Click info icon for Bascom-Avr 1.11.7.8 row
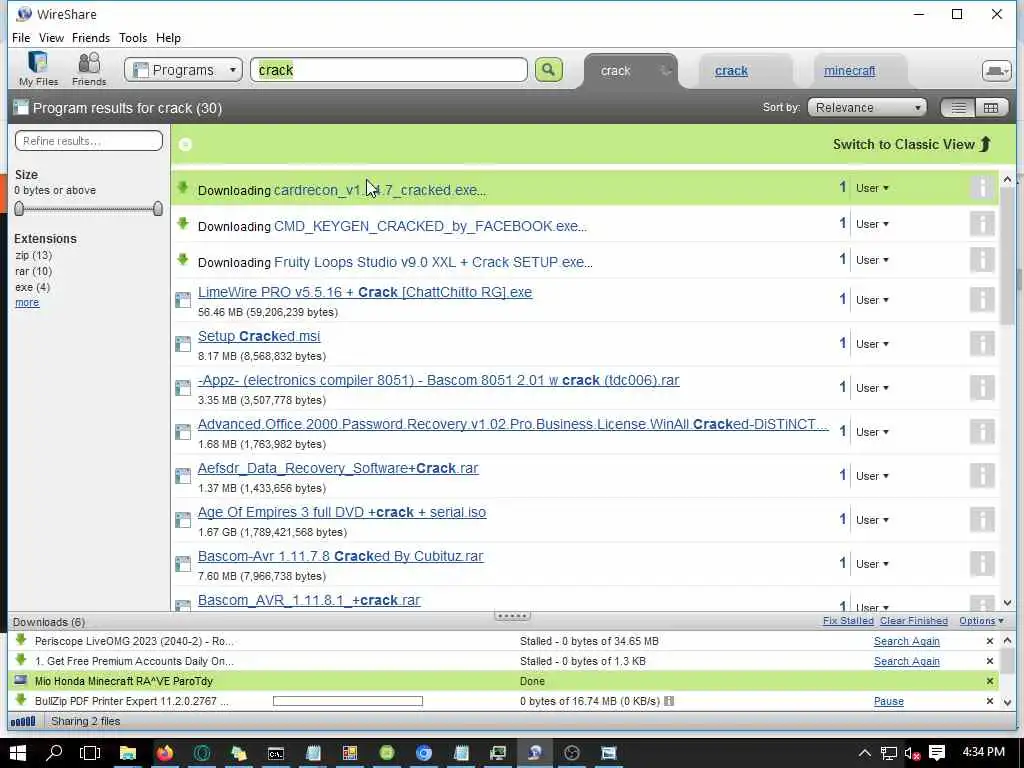1024x768 pixels. [x=982, y=564]
